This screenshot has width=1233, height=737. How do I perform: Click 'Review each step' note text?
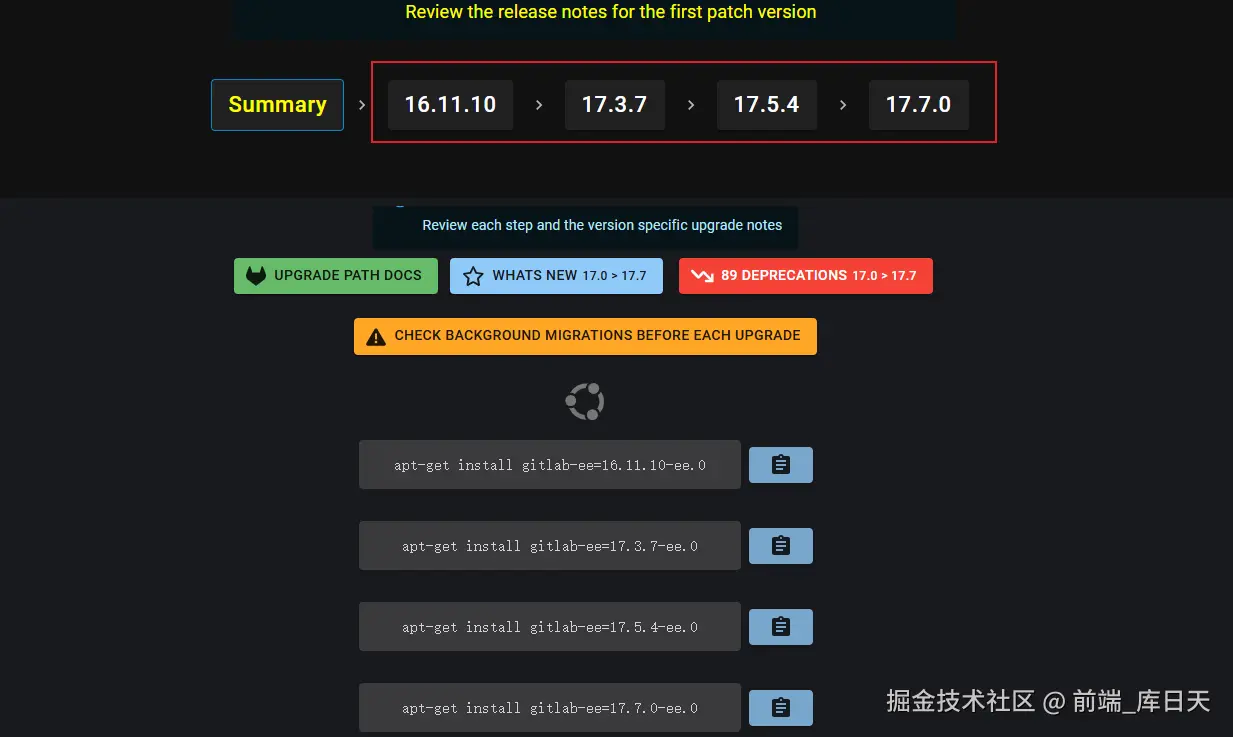602,225
